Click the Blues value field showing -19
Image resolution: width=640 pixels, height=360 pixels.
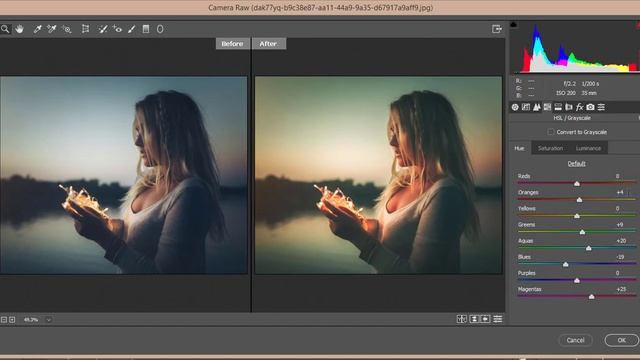620,257
